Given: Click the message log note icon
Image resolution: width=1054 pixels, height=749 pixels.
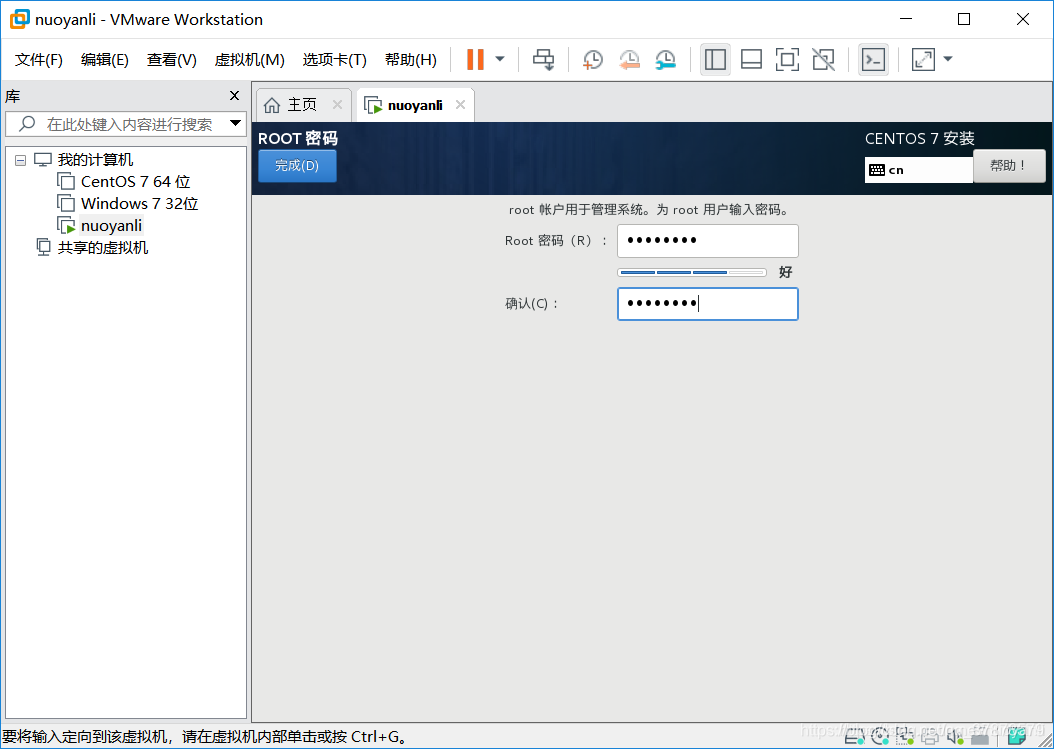Looking at the screenshot, I should coord(1016,738).
